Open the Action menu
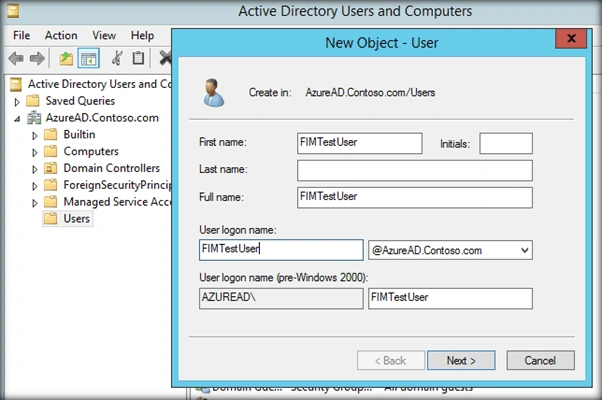Image resolution: width=602 pixels, height=400 pixels. (x=61, y=35)
